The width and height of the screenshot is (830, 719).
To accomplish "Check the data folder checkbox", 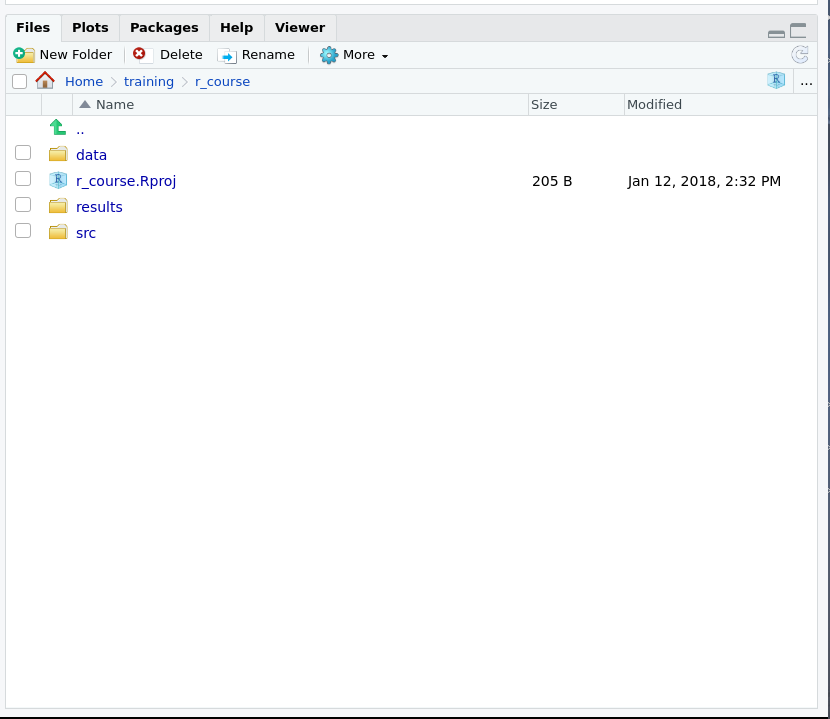I will pyautogui.click(x=23, y=153).
